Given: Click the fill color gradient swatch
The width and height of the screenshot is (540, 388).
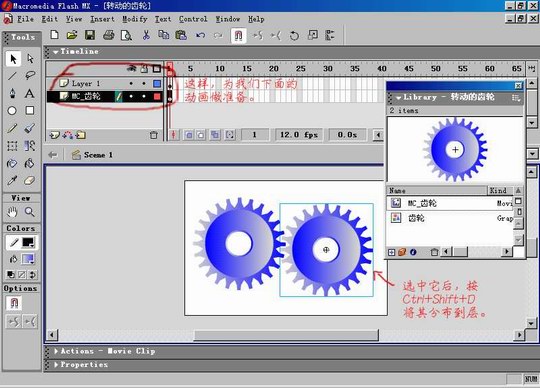Looking at the screenshot, I should pyautogui.click(x=28, y=259).
